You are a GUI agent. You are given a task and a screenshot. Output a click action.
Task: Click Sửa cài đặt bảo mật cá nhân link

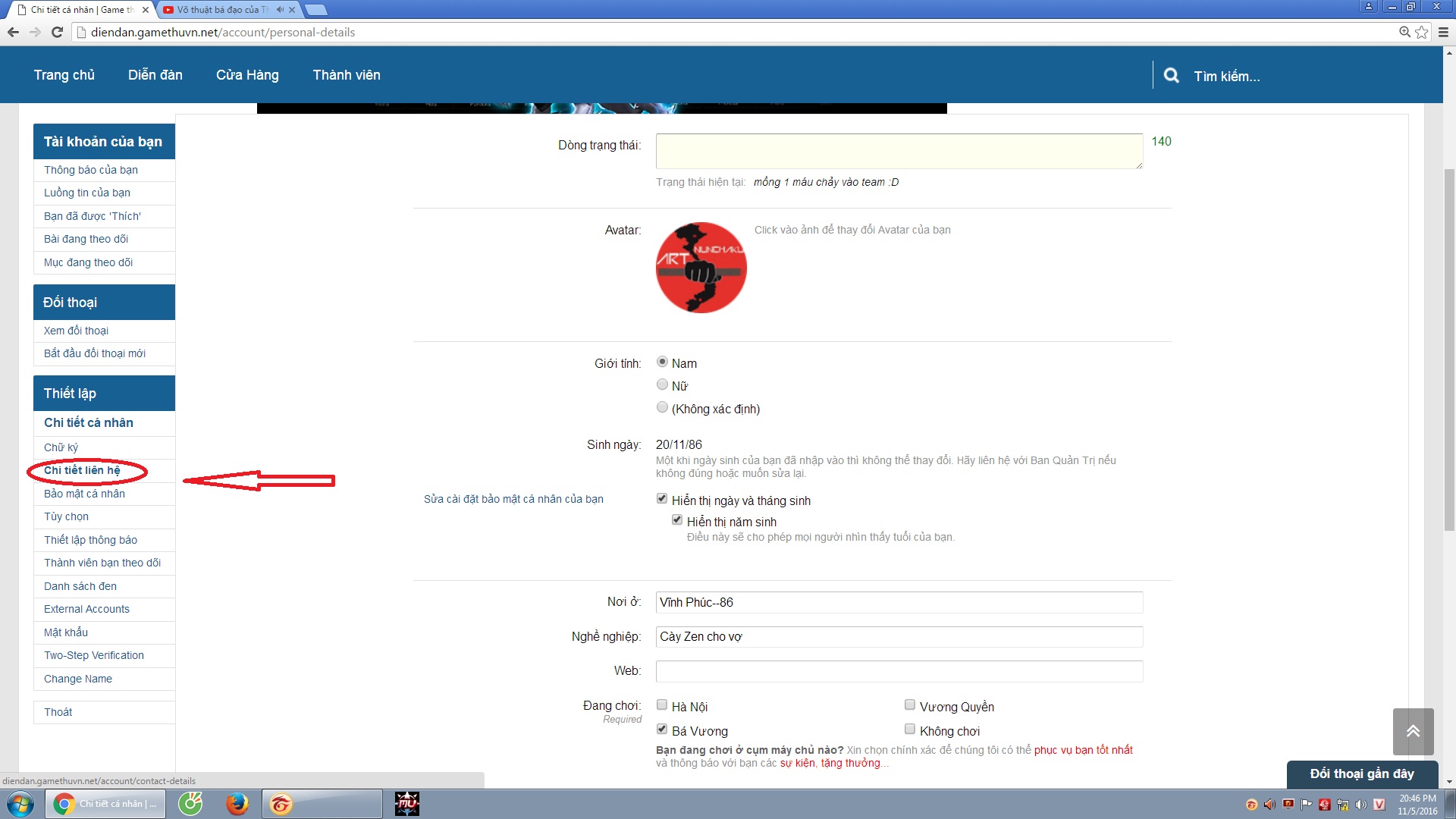point(513,499)
